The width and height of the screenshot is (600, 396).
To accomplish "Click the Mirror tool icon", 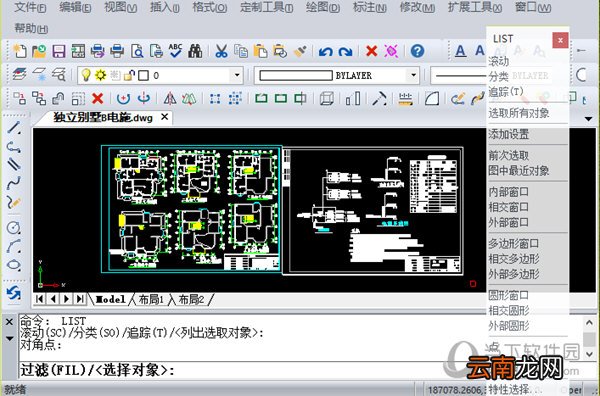I will [170, 99].
